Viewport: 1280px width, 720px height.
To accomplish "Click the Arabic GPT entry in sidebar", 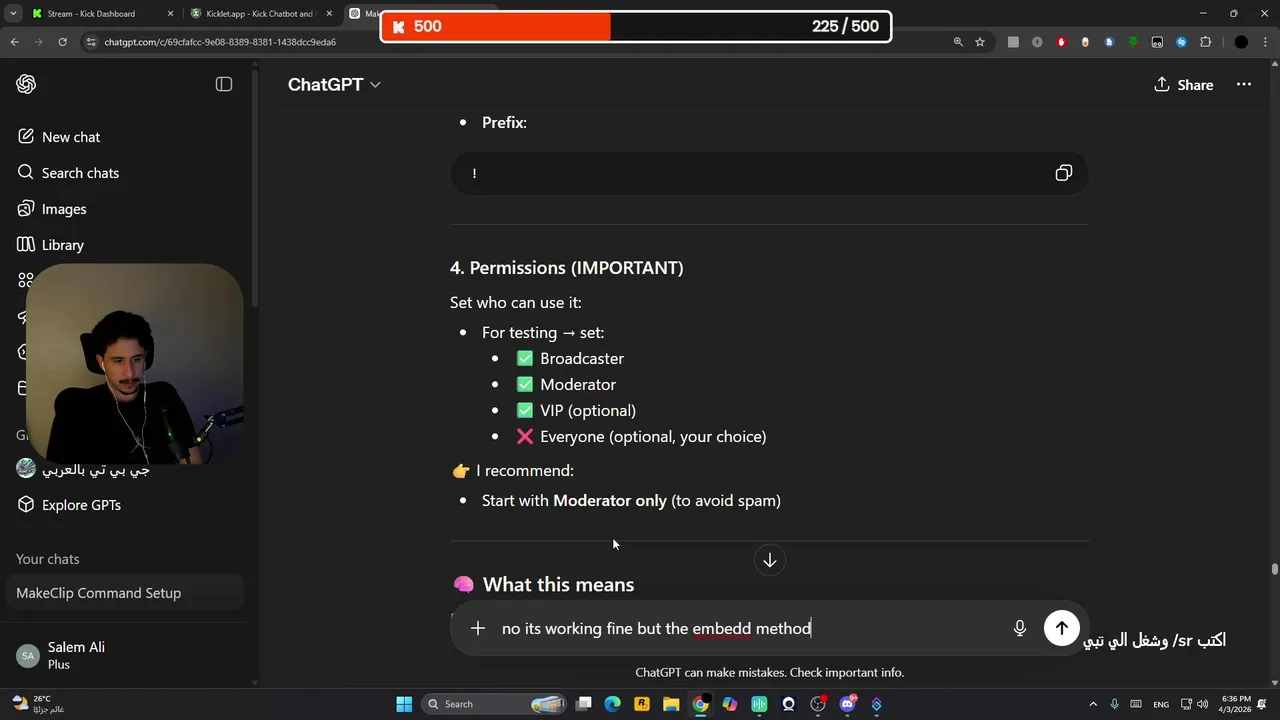I will tap(85, 468).
